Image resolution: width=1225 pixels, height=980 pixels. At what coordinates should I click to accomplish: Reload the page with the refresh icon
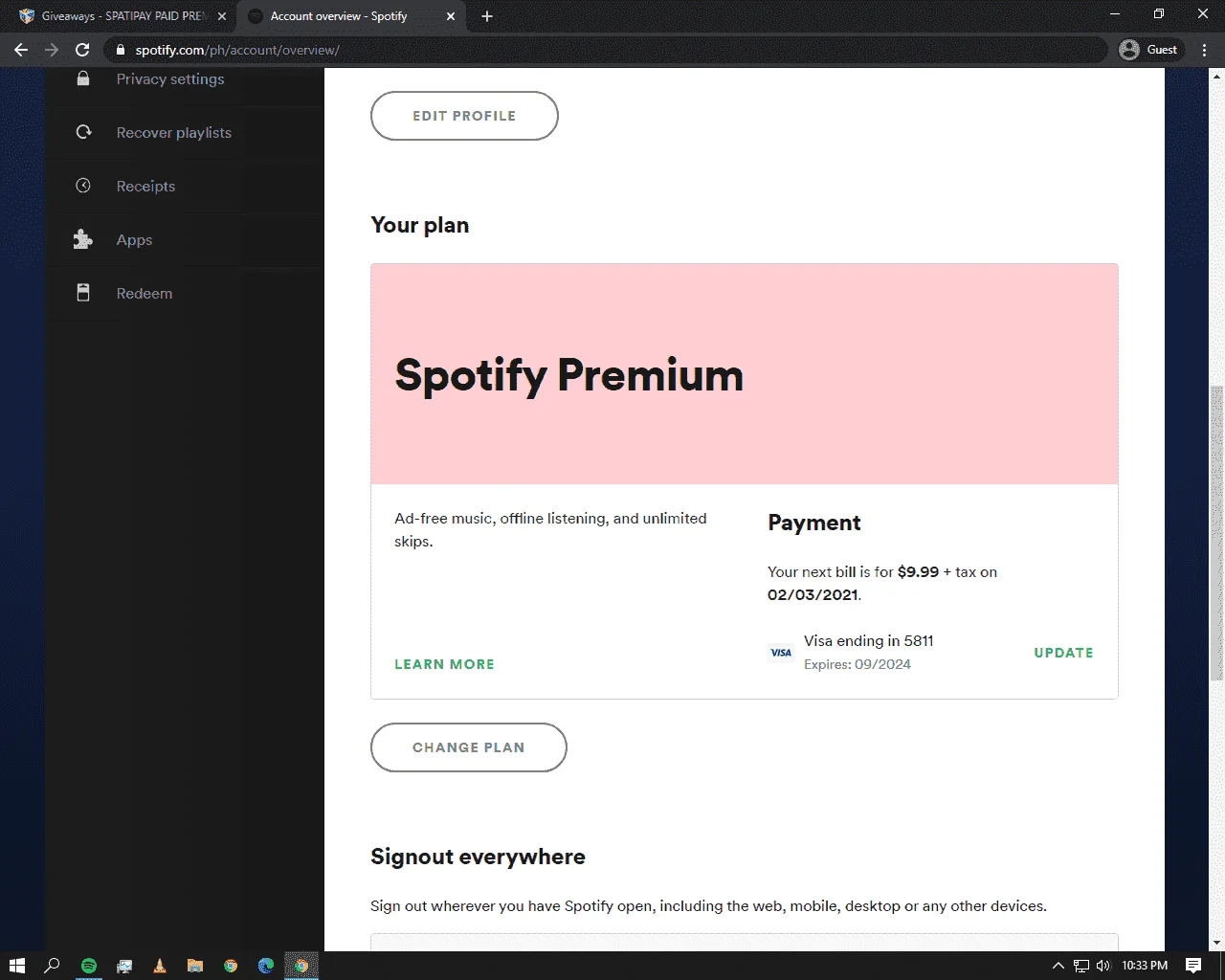(x=82, y=50)
